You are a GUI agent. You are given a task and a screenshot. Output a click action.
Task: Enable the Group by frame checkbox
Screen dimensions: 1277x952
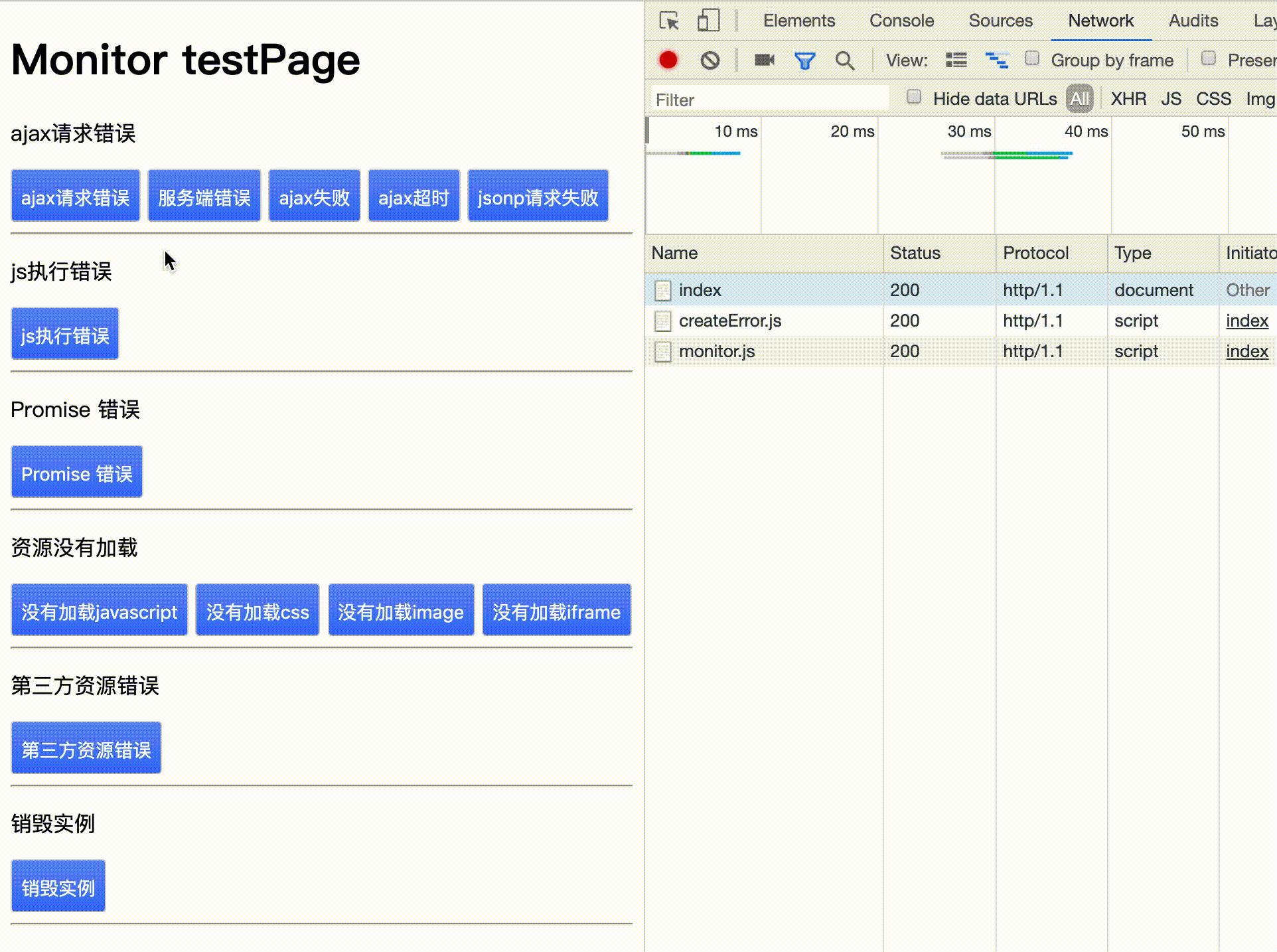point(1032,58)
